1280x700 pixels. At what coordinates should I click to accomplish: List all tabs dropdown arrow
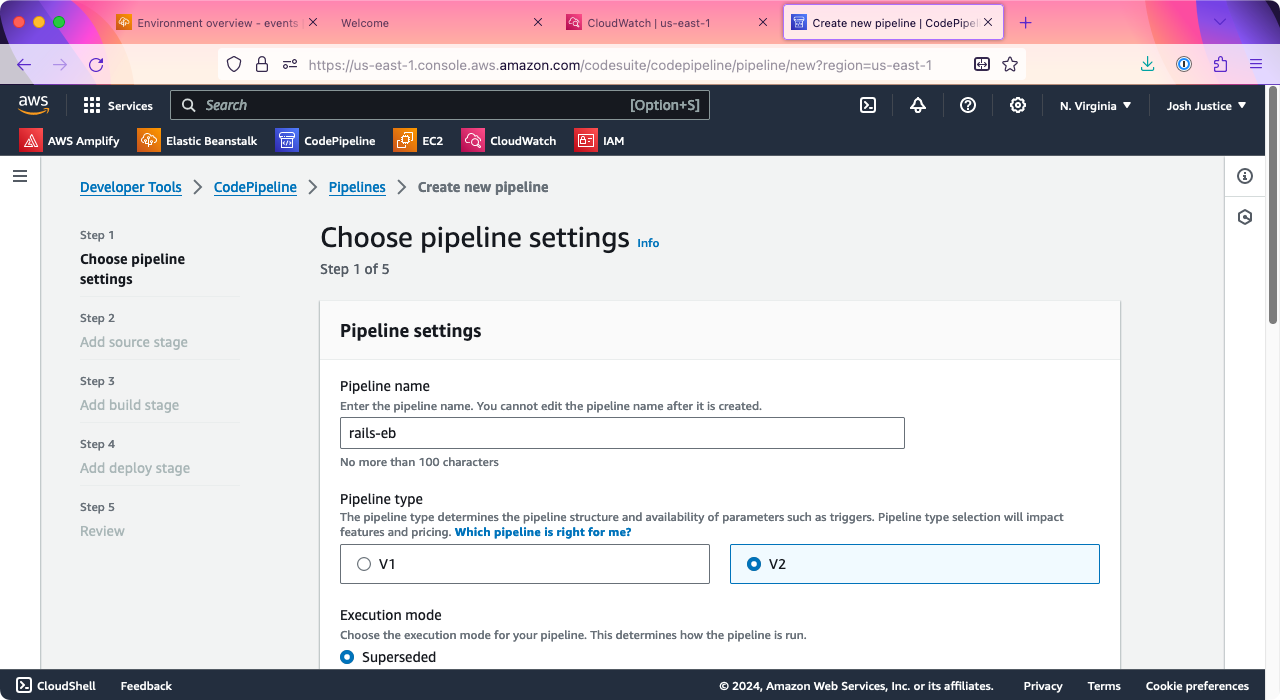point(1219,22)
